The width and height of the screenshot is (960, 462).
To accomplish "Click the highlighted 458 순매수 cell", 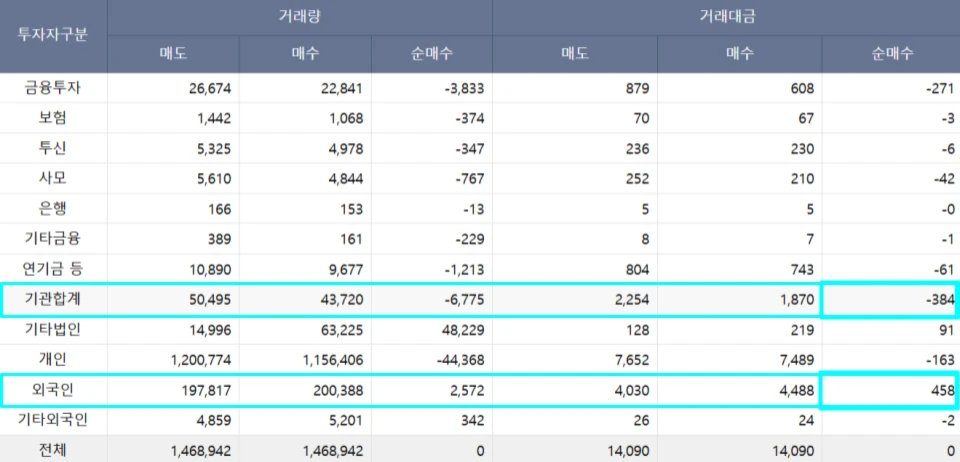I will (889, 390).
